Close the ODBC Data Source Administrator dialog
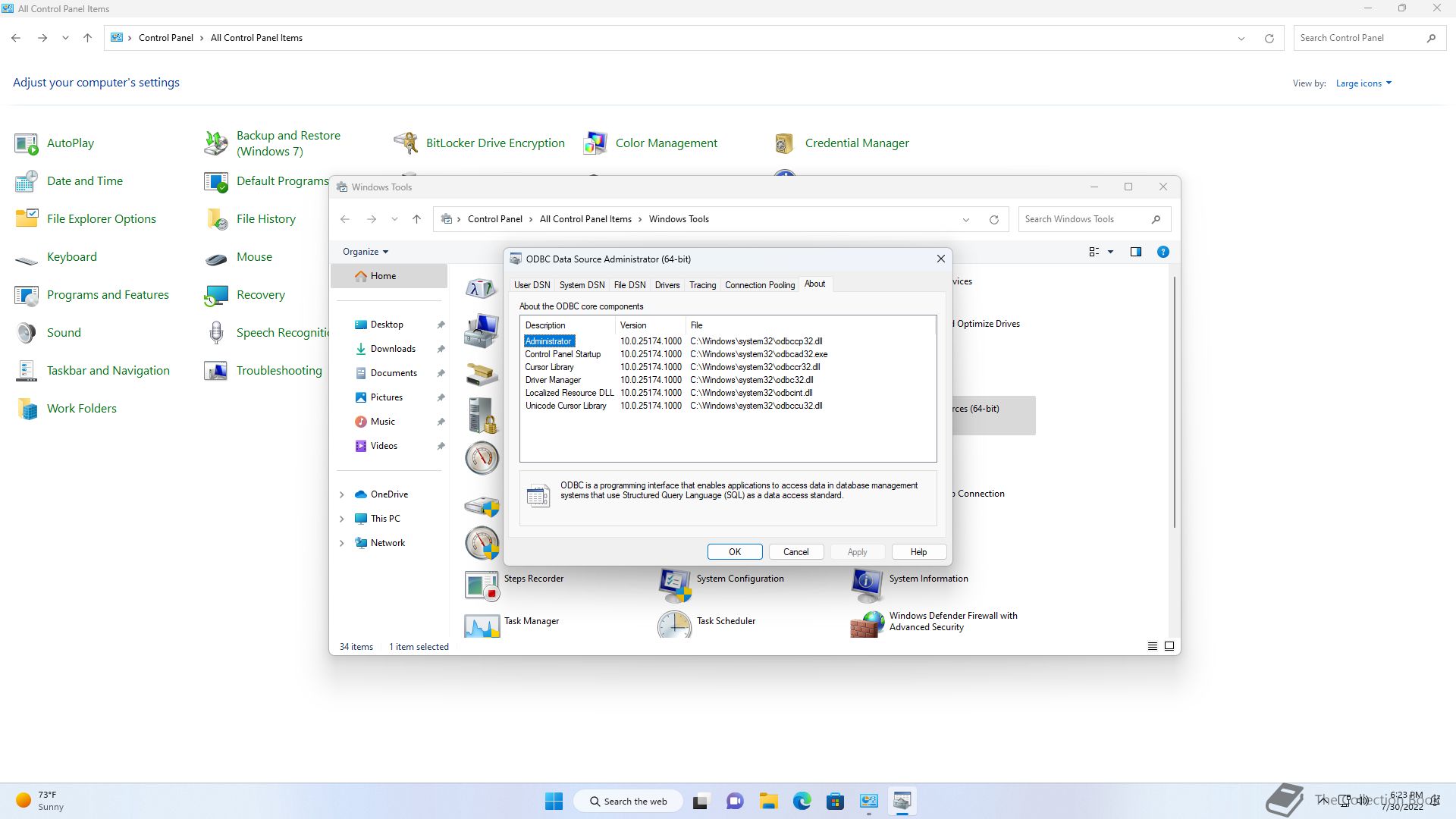1456x819 pixels. pyautogui.click(x=941, y=259)
